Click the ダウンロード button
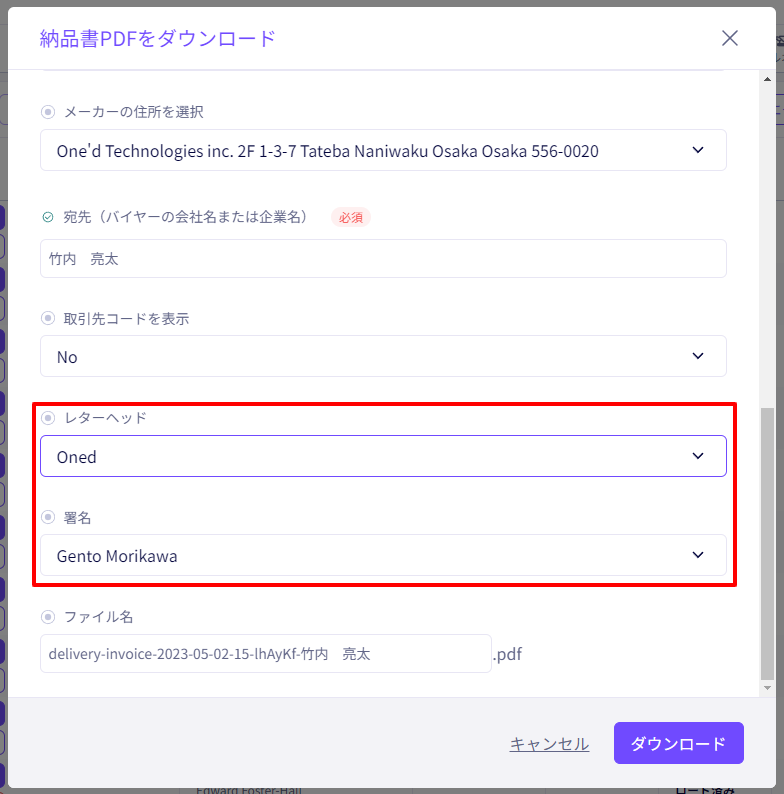The image size is (784, 794). pyautogui.click(x=679, y=743)
